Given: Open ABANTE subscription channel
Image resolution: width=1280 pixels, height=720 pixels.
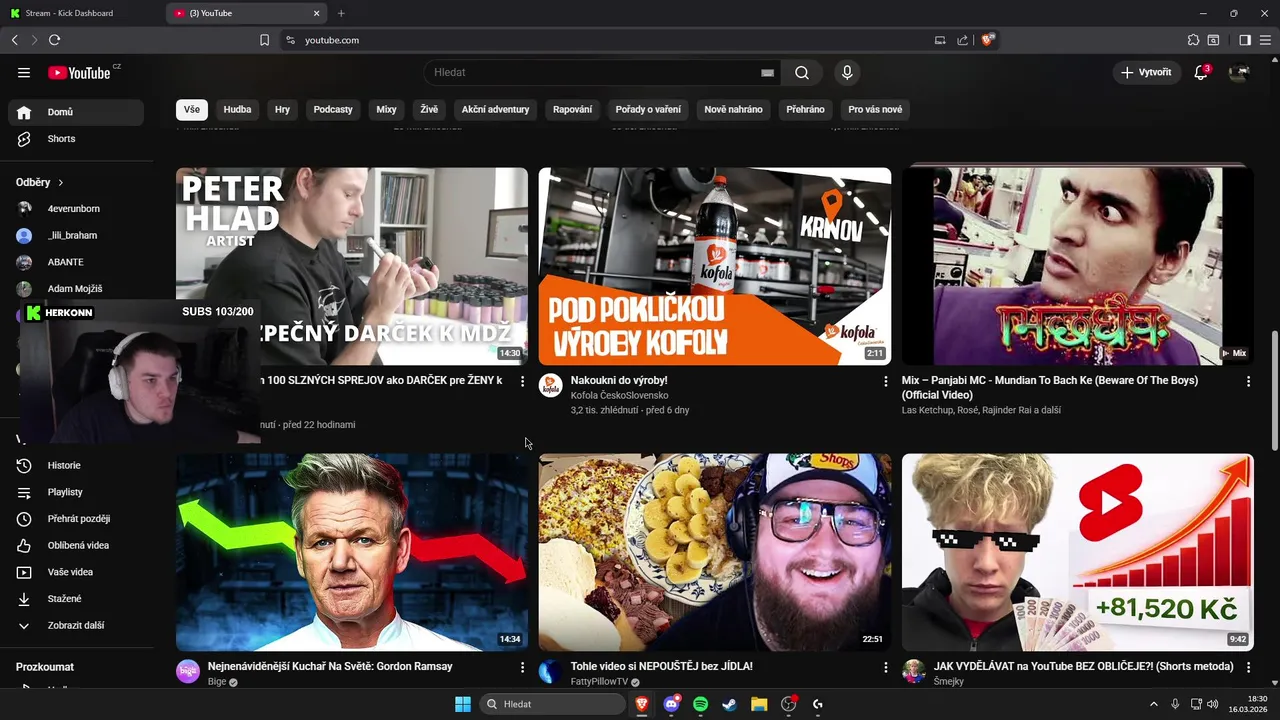Looking at the screenshot, I should click(76, 262).
